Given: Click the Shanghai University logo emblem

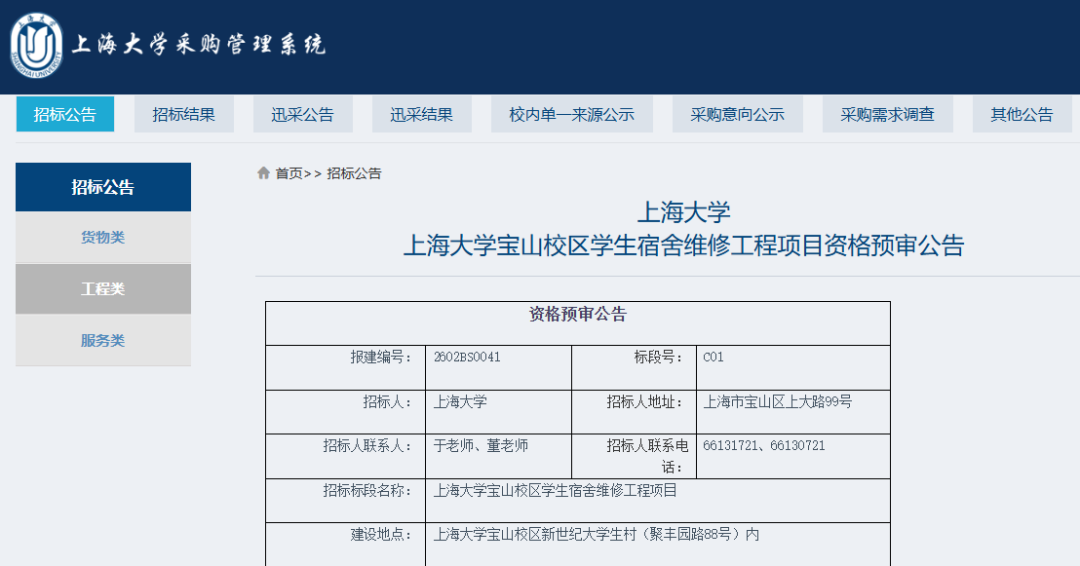Looking at the screenshot, I should (x=37, y=45).
